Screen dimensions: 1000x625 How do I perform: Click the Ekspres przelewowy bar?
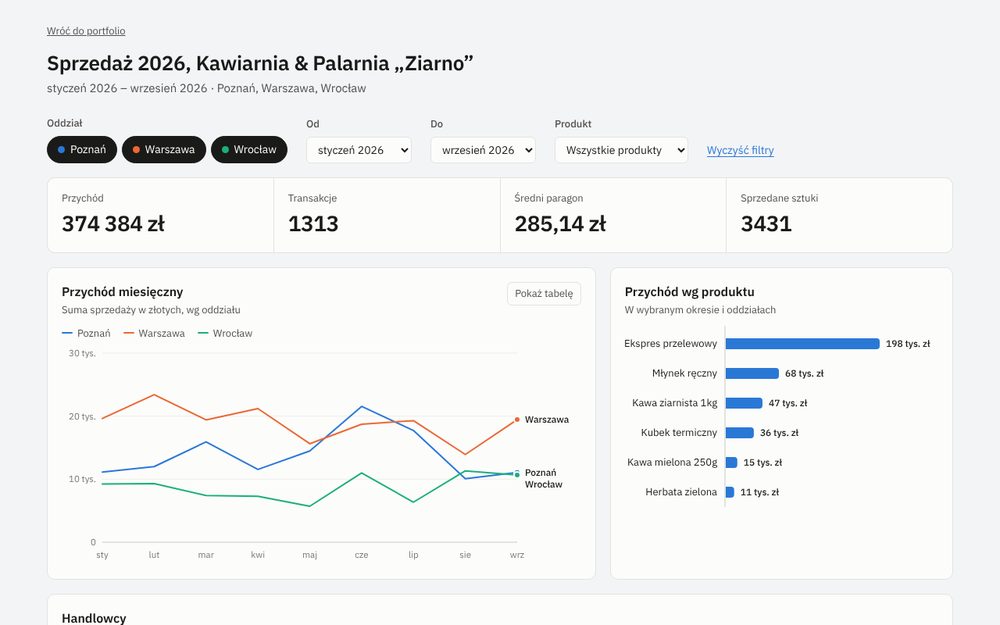pyautogui.click(x=802, y=344)
